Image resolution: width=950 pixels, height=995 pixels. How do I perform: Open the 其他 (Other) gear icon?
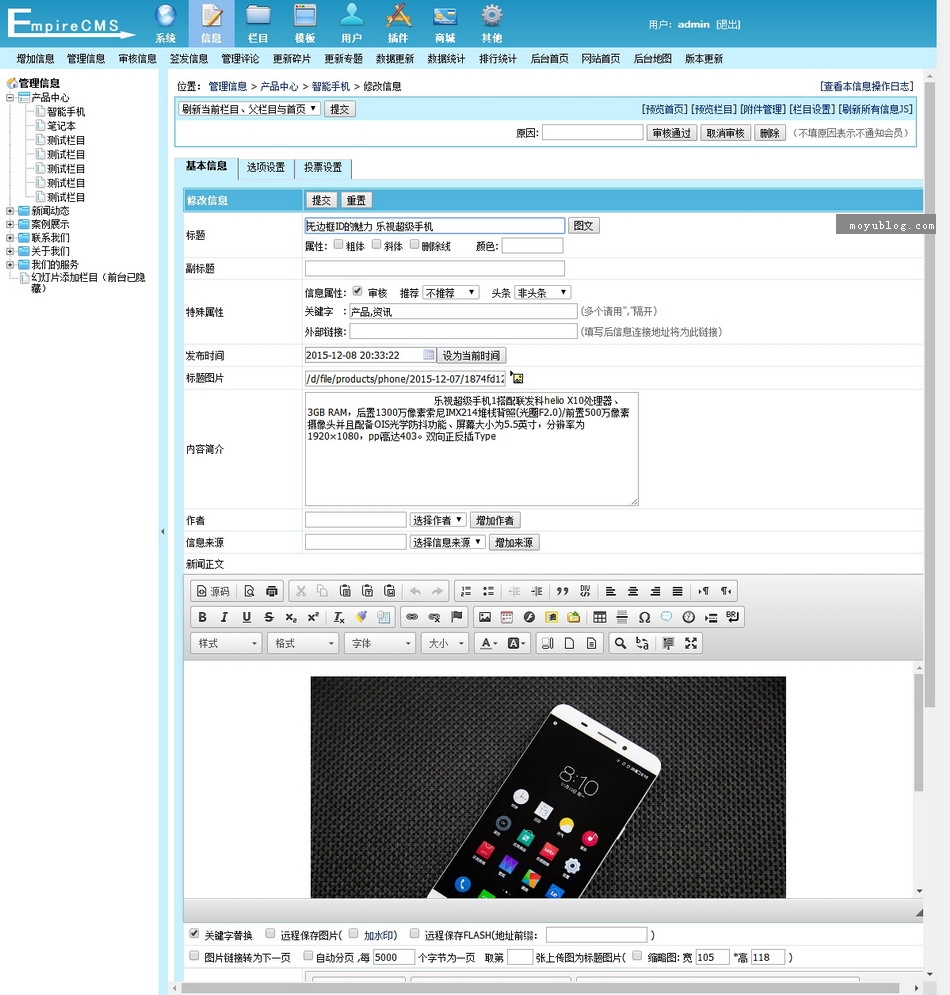point(491,23)
